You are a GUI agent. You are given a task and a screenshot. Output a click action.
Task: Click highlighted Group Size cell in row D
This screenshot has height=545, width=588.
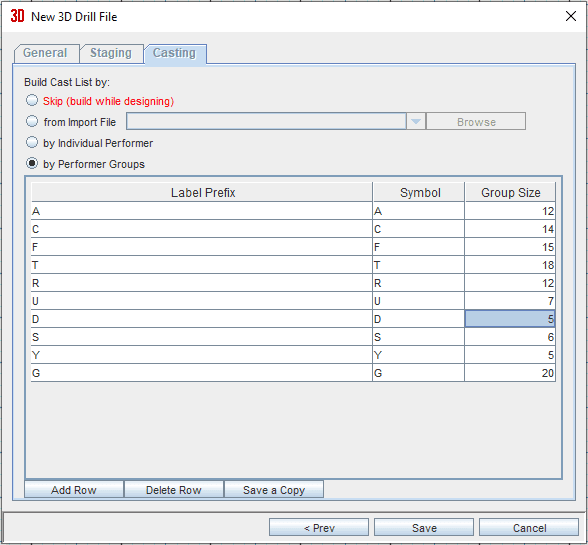point(510,319)
